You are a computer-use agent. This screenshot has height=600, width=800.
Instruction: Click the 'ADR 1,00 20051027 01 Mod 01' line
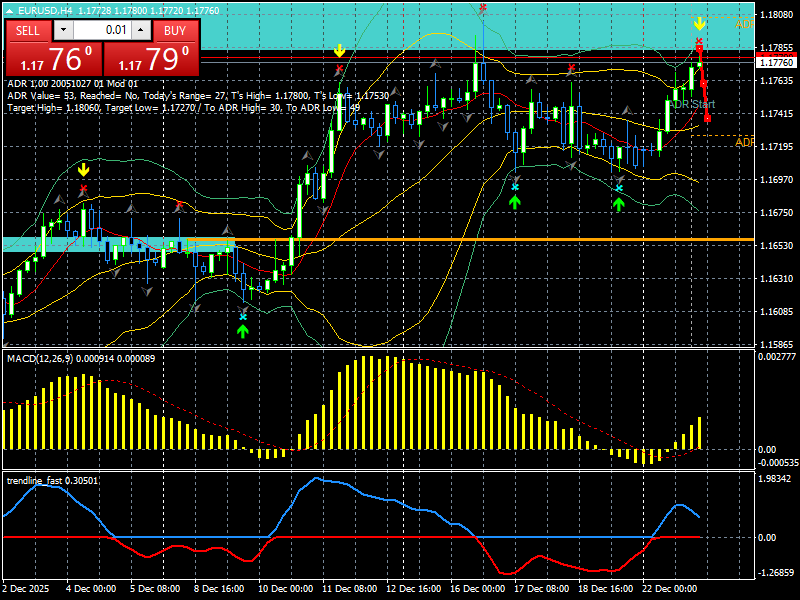(72, 84)
